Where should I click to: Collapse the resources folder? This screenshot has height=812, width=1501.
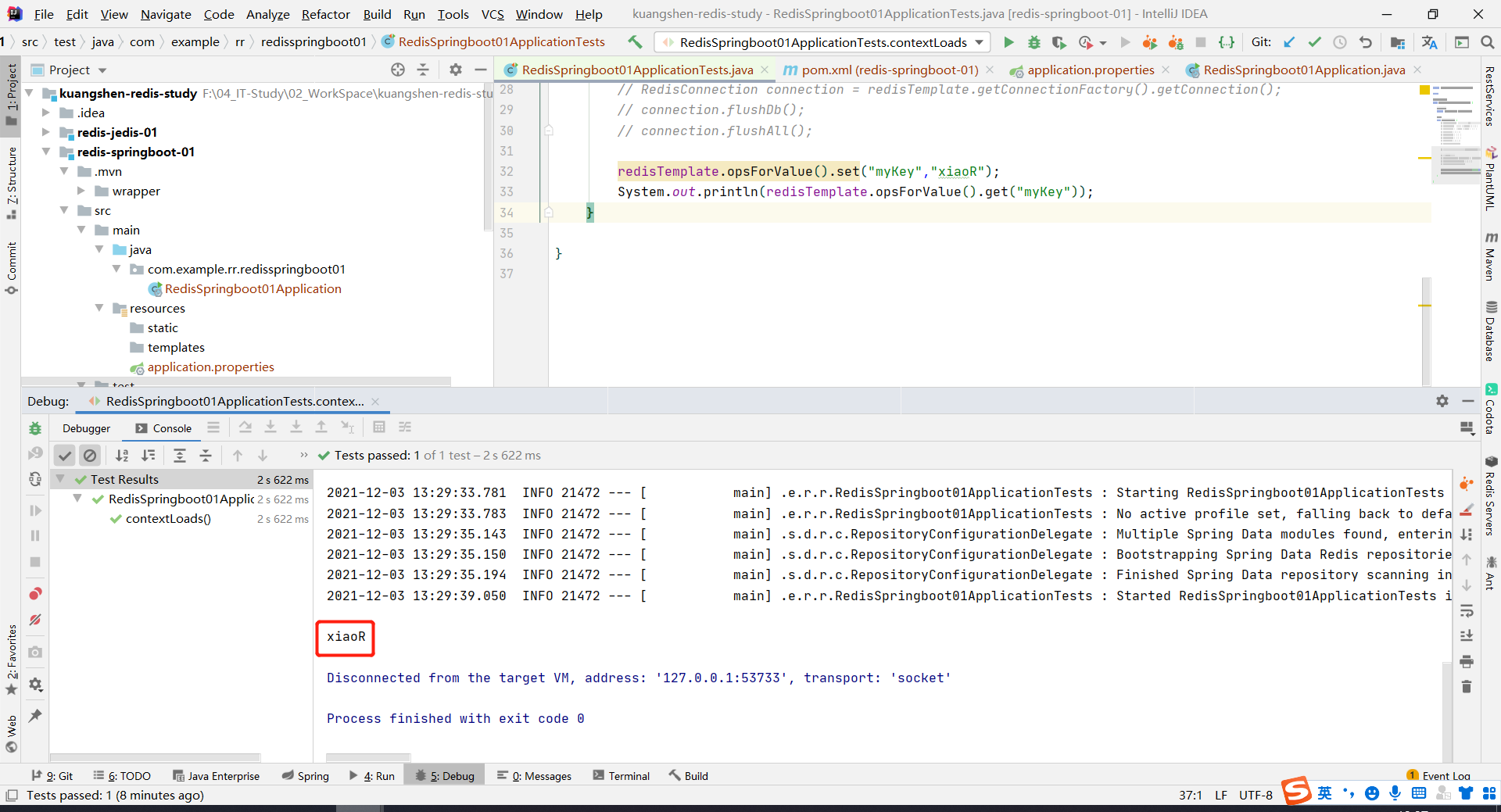[x=99, y=308]
